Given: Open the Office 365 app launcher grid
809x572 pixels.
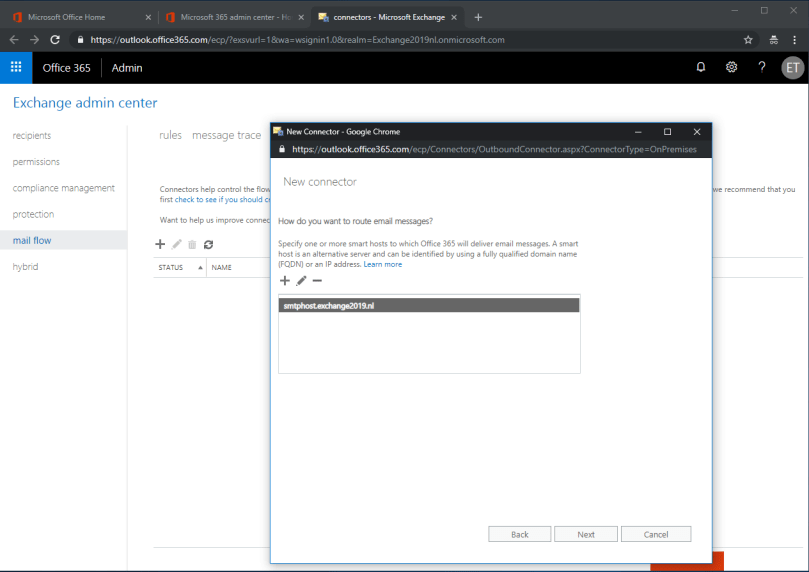Looking at the screenshot, I should 16,67.
